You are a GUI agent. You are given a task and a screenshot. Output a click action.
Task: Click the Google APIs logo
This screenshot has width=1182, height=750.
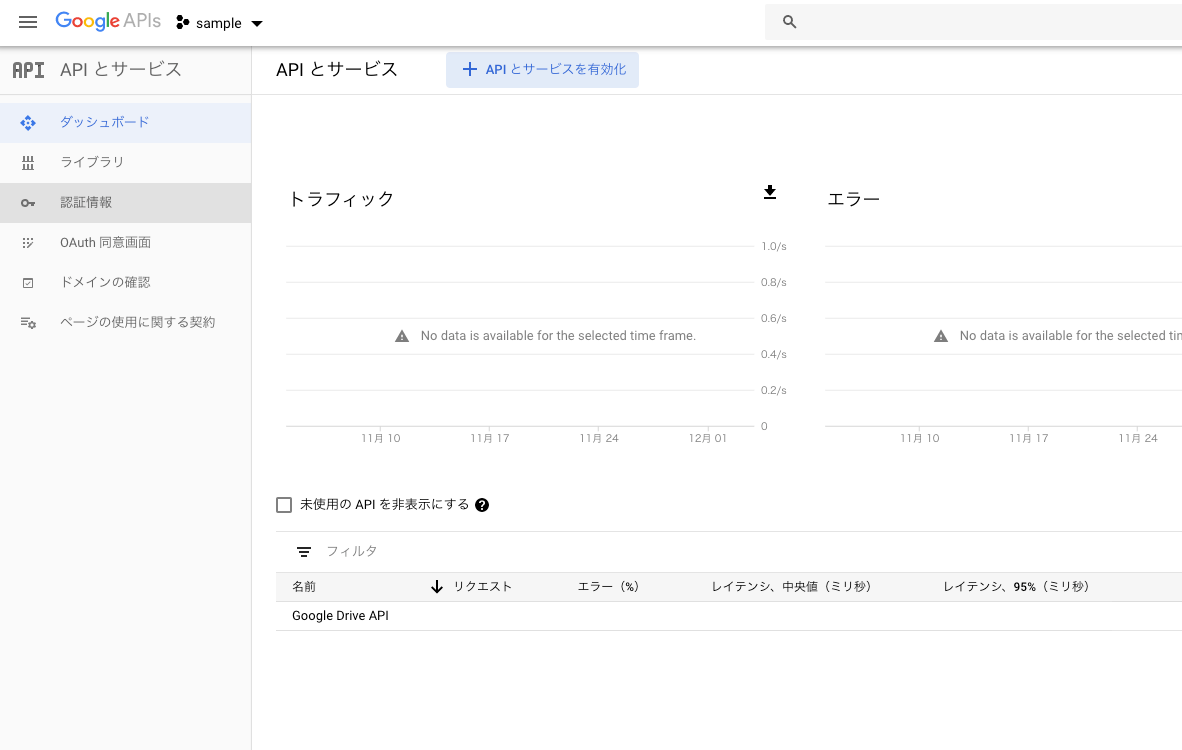coord(108,21)
